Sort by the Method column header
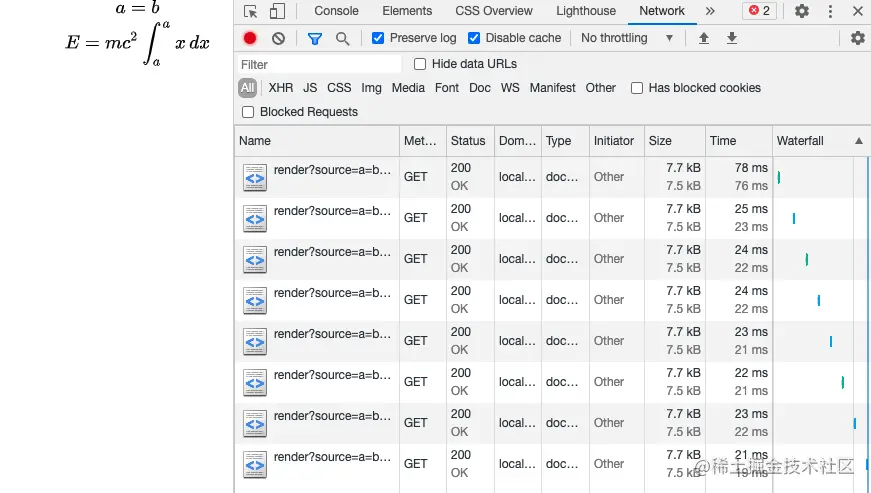The height and width of the screenshot is (493, 871). 423,141
